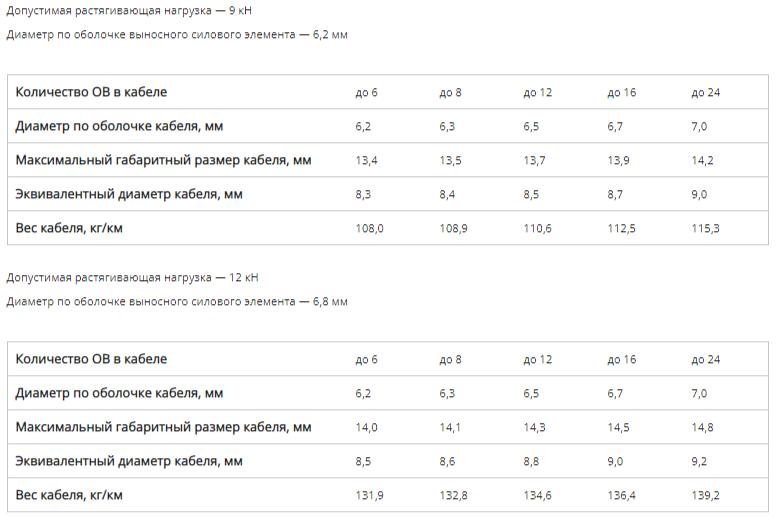Select the maximum size value 14,1
The image size is (776, 517).
pos(450,428)
